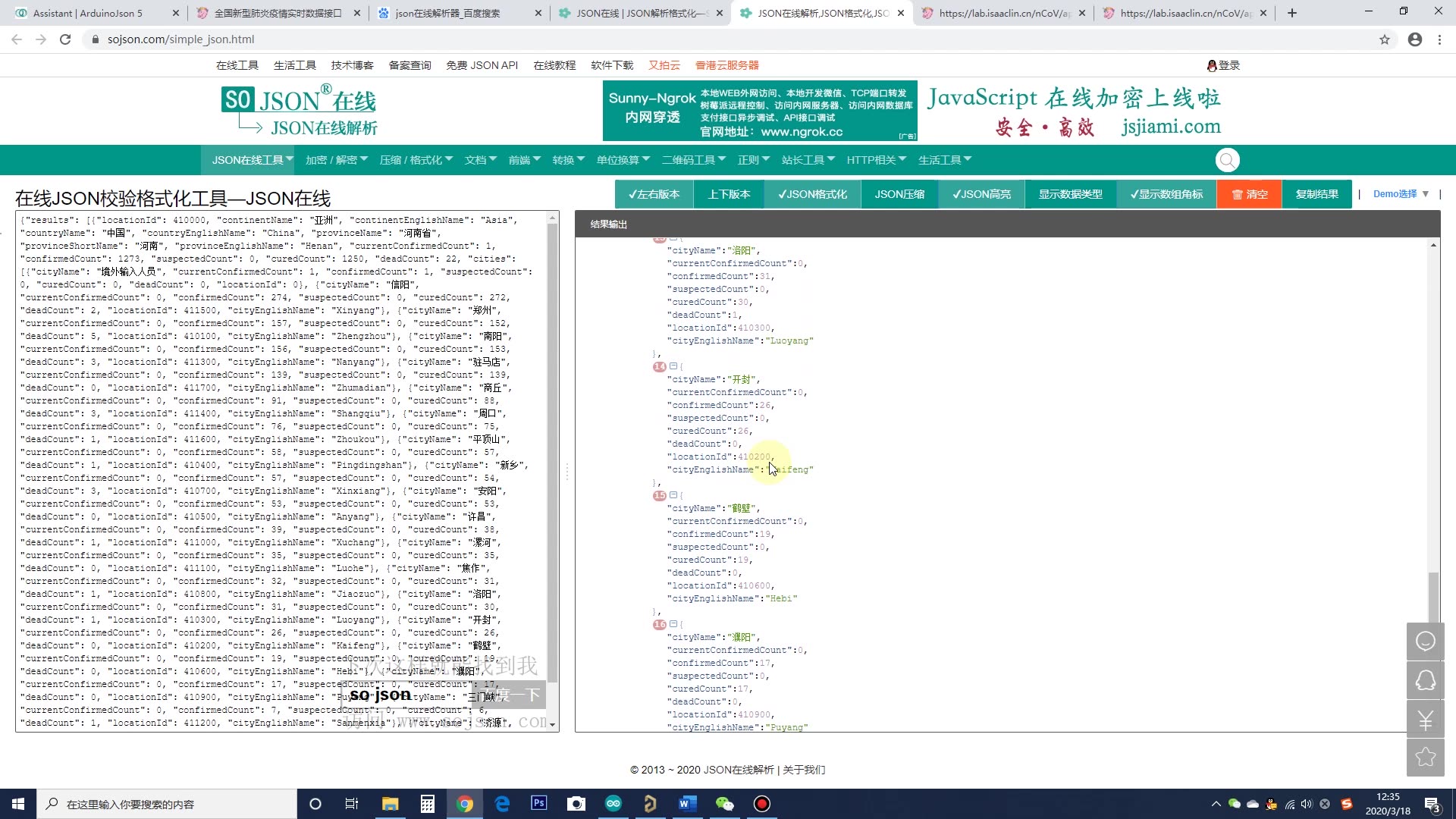Screen dimensions: 1456x819
Task: Open the site search magnifier icon
Action: [x=1227, y=160]
